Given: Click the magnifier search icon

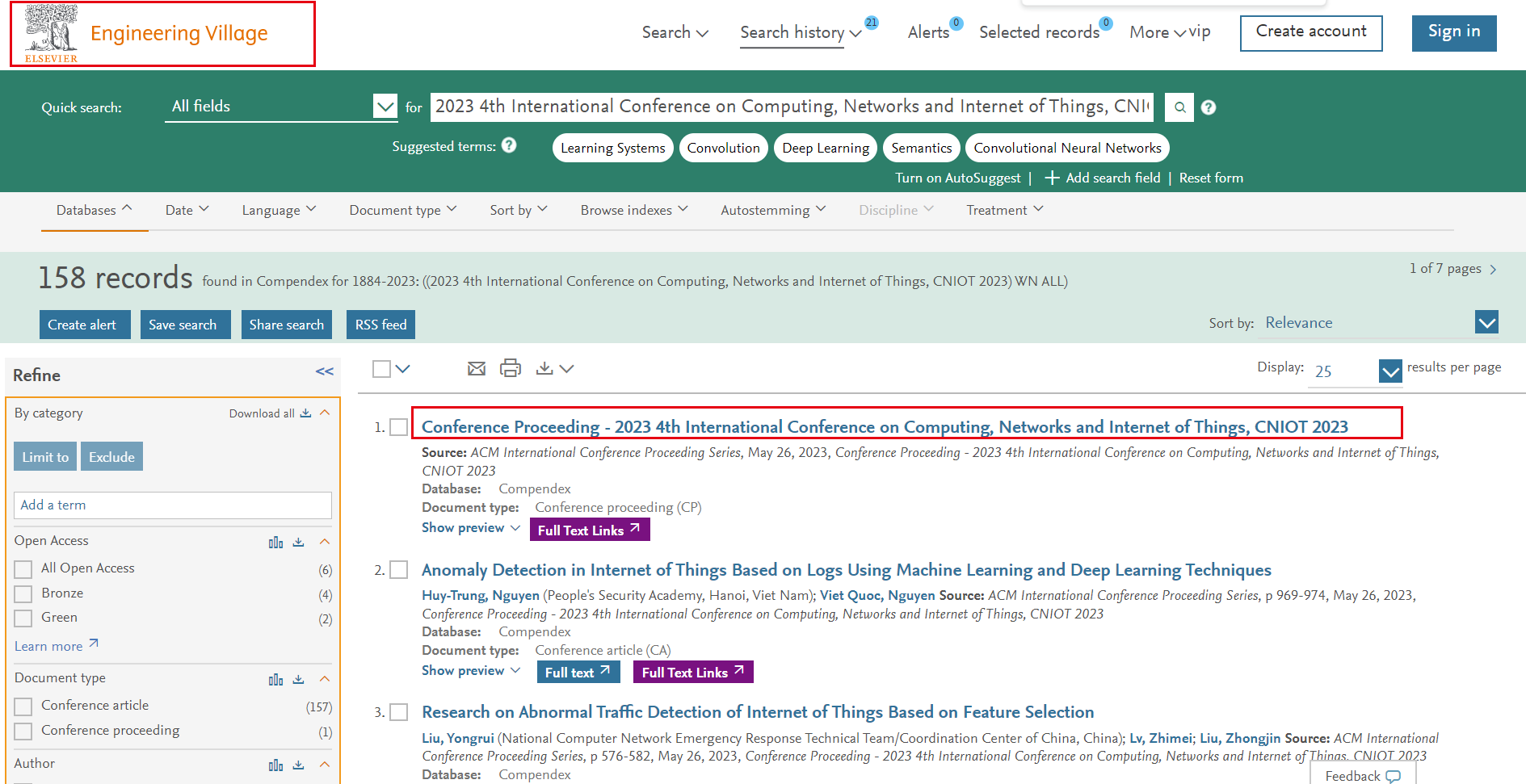Looking at the screenshot, I should pos(1179,107).
